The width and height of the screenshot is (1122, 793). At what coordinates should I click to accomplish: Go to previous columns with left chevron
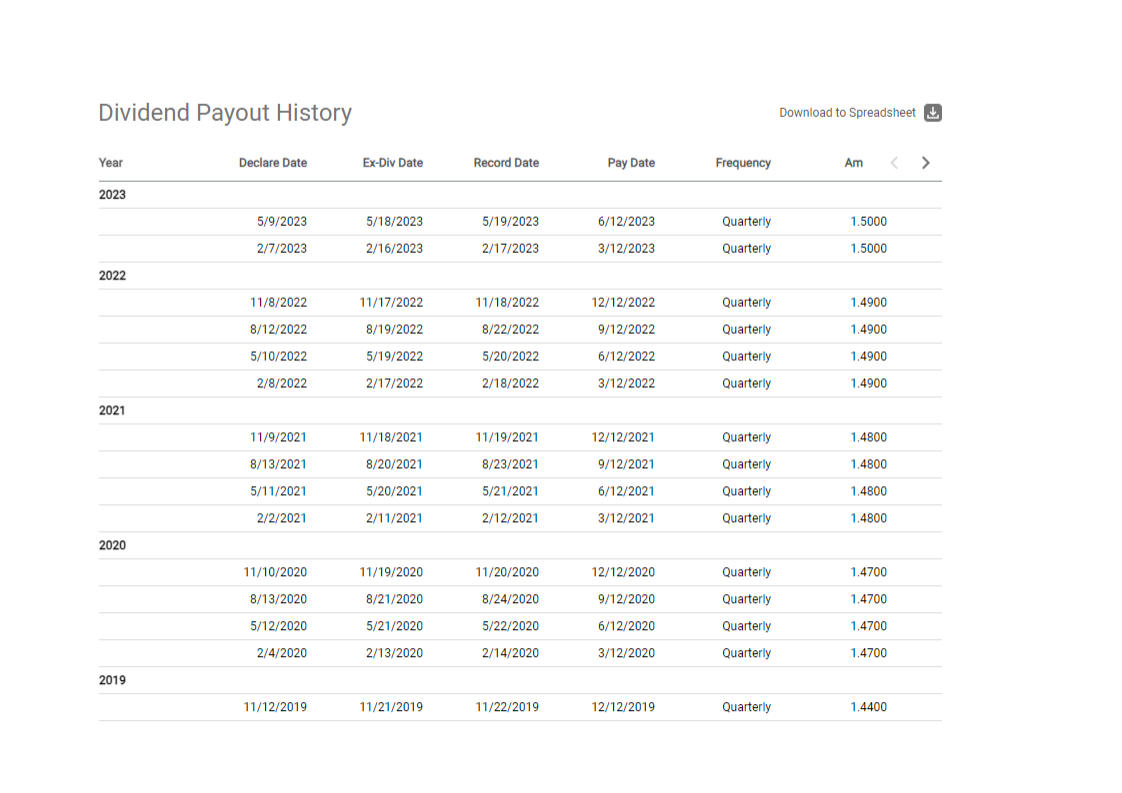click(x=894, y=163)
